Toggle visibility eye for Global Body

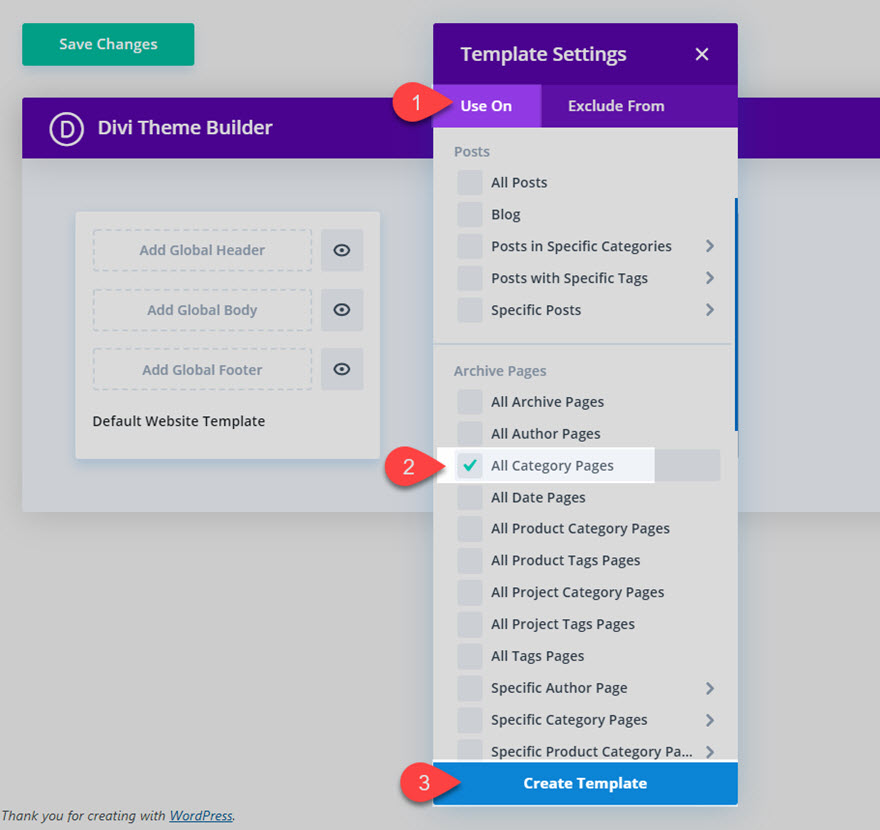[x=342, y=310]
